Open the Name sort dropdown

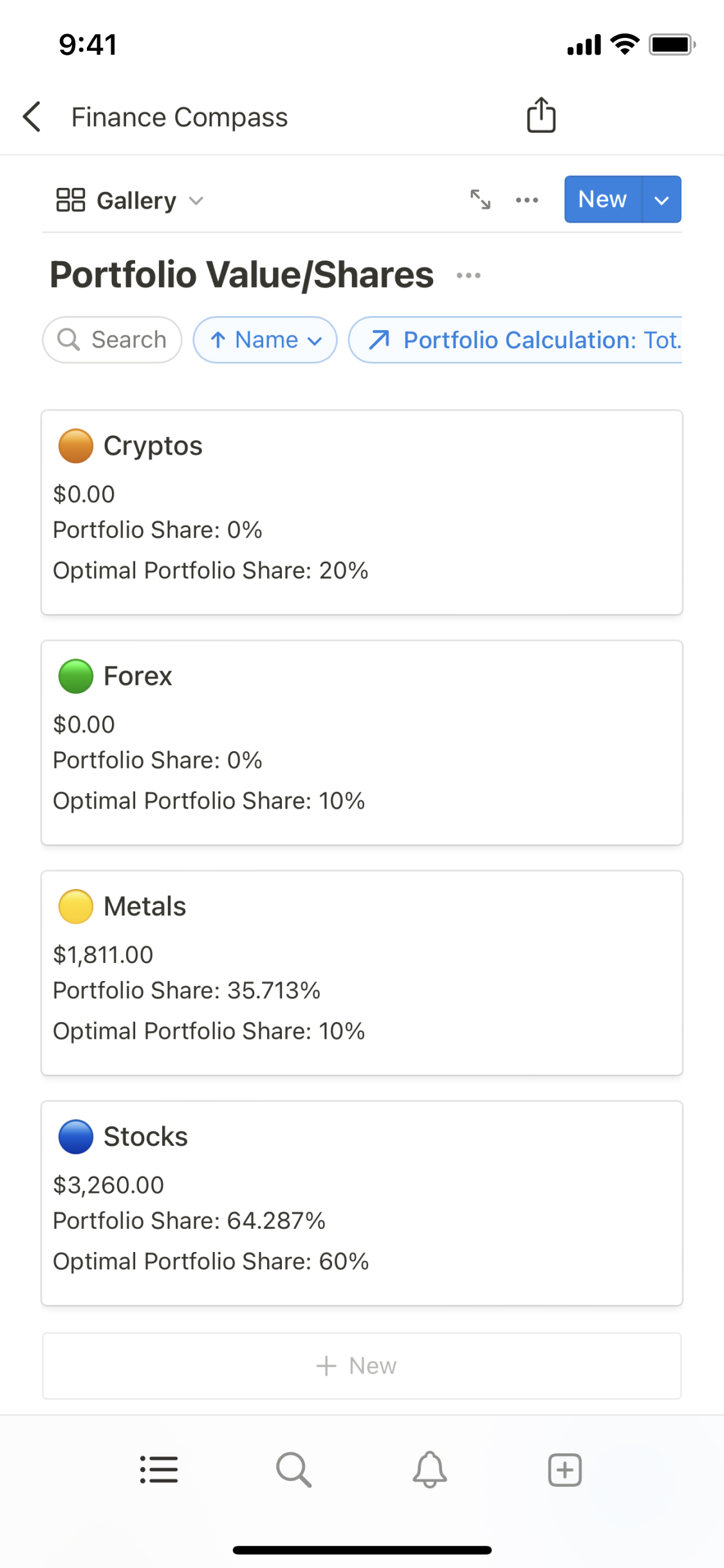265,340
